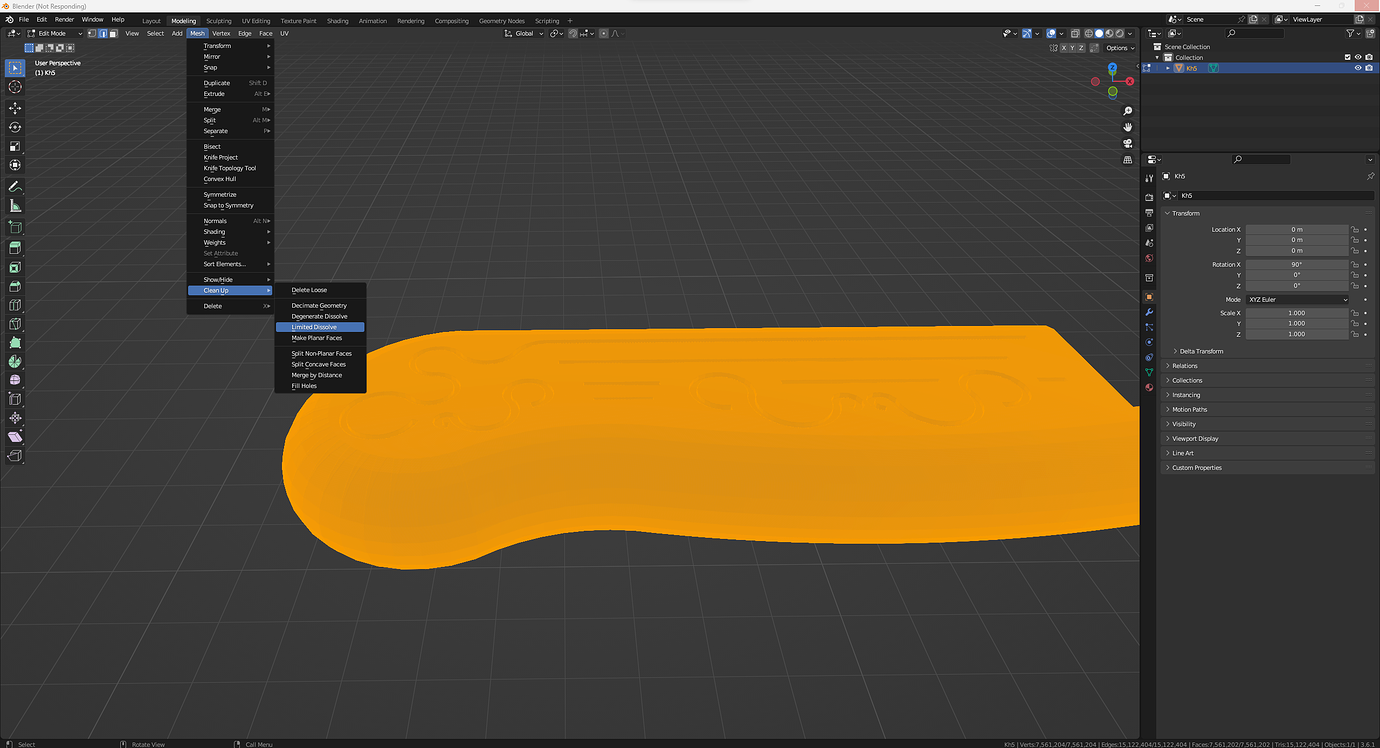Open the Vertex menu in header
This screenshot has width=1380, height=748.
221,33
